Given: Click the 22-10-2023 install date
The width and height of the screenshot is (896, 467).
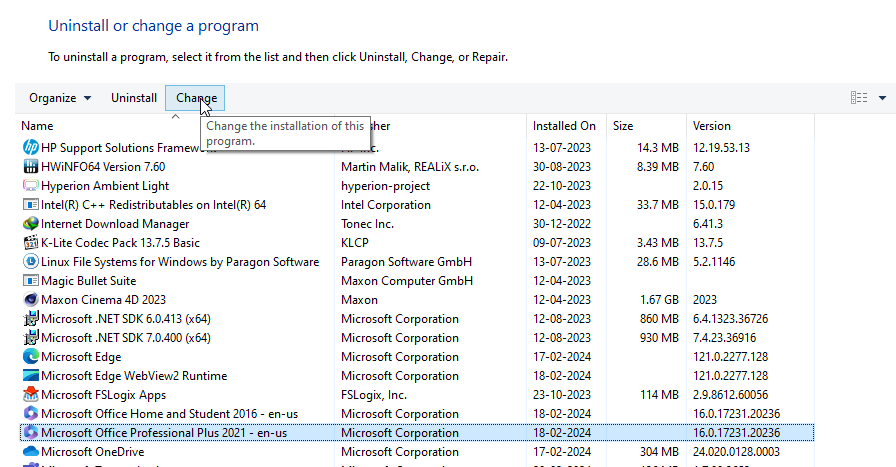Looking at the screenshot, I should (562, 186).
